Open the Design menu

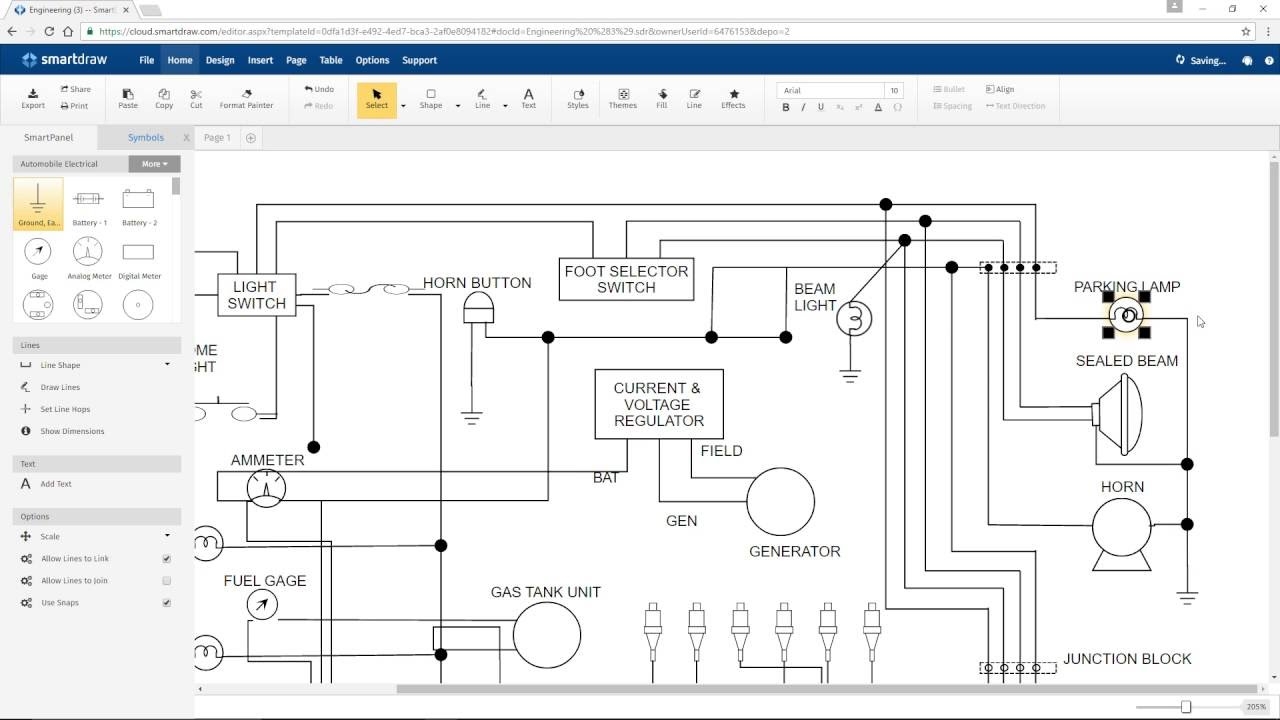tap(220, 60)
